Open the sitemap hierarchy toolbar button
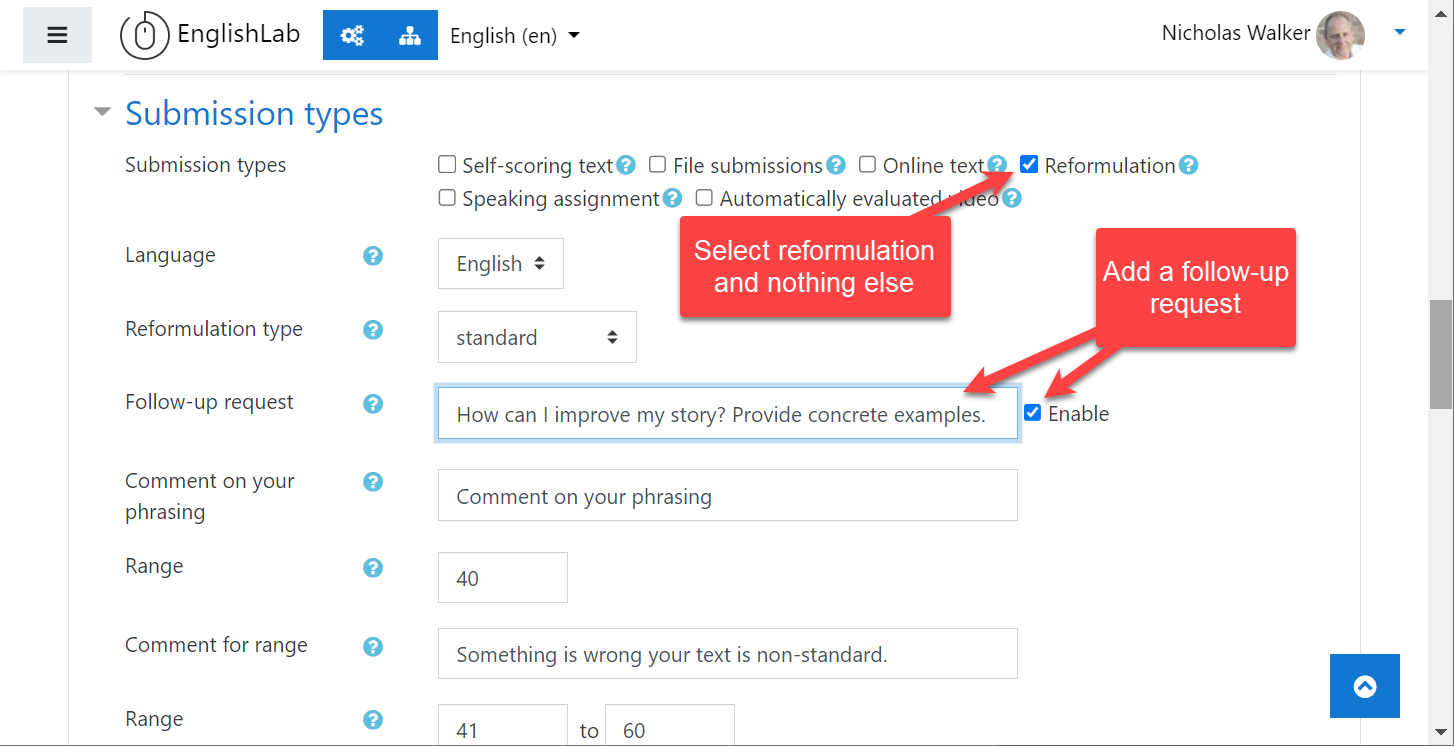Screen dimensions: 1454x746 [x=409, y=35]
